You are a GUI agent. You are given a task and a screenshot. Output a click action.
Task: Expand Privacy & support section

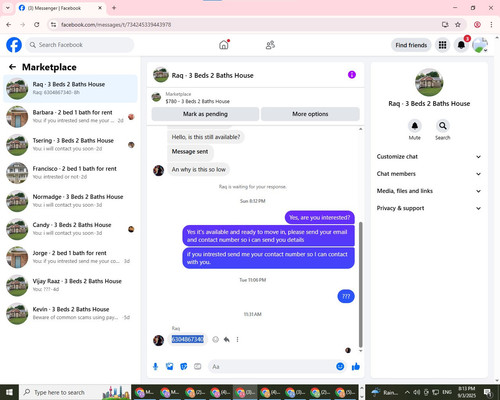tap(429, 208)
